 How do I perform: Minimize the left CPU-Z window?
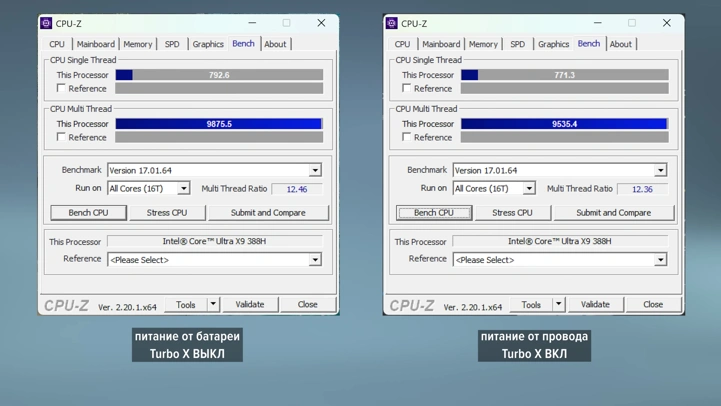click(252, 23)
